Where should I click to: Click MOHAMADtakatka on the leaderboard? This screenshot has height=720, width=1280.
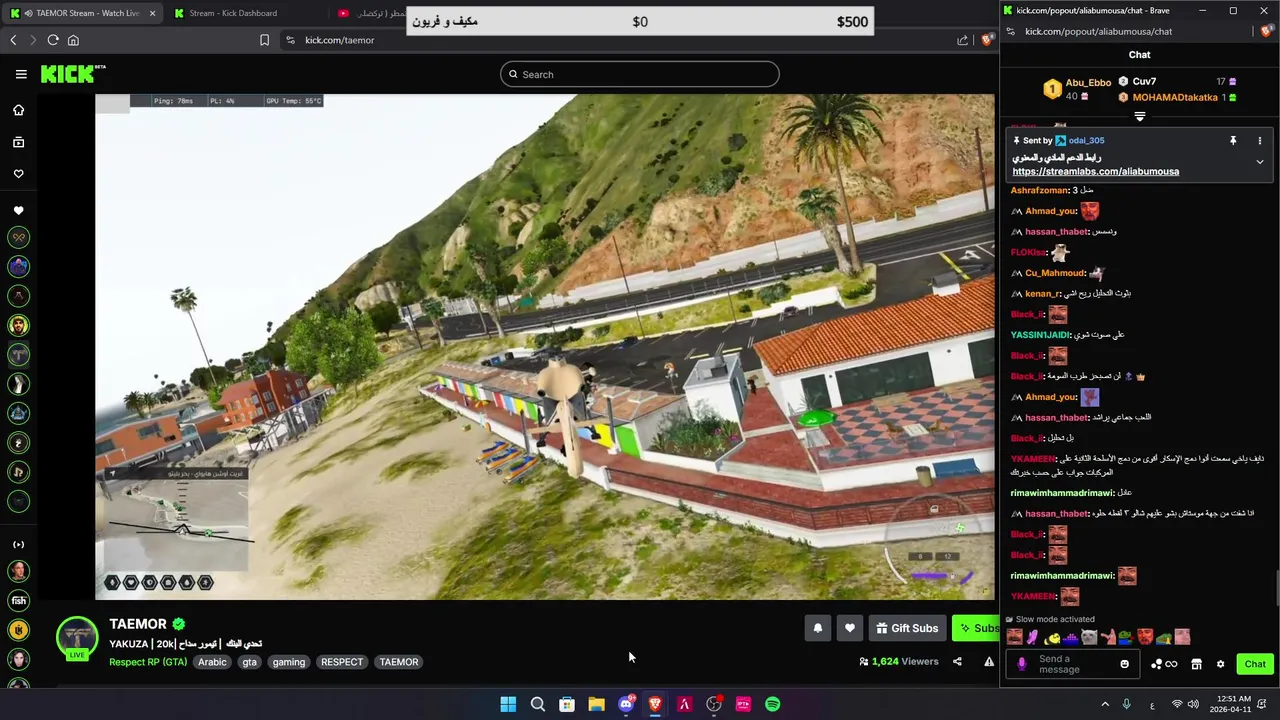click(x=1175, y=98)
